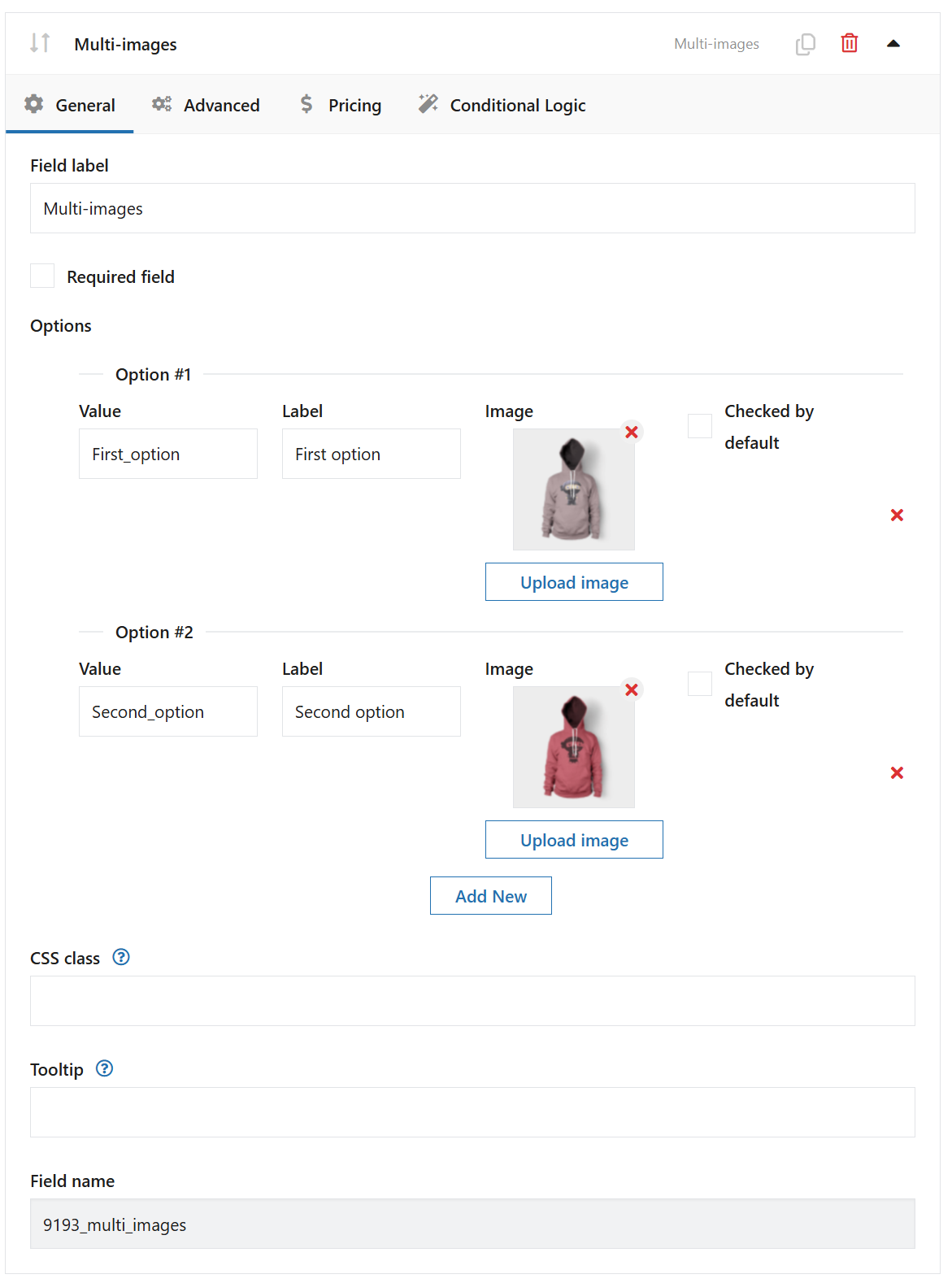This screenshot has height=1283, width=952.
Task: Click the reorder arrows icon
Action: [41, 44]
